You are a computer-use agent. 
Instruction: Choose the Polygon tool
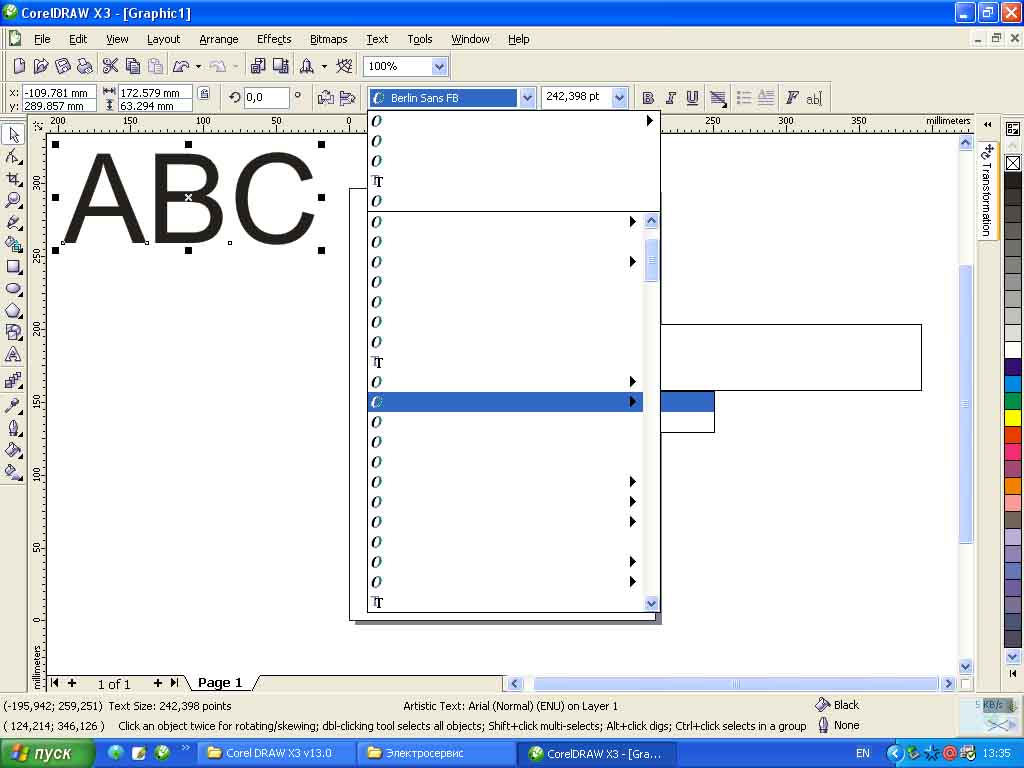point(13,311)
